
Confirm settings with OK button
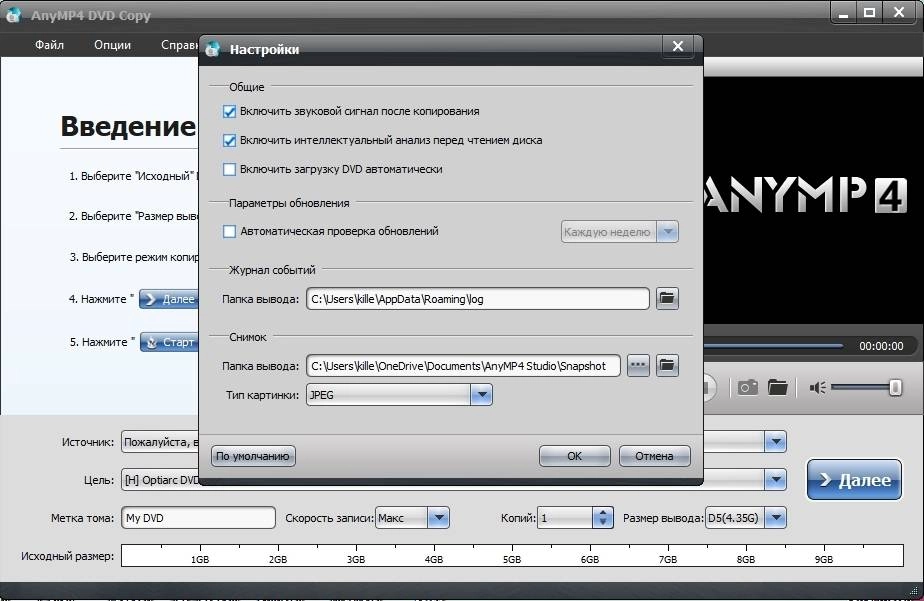pos(575,456)
